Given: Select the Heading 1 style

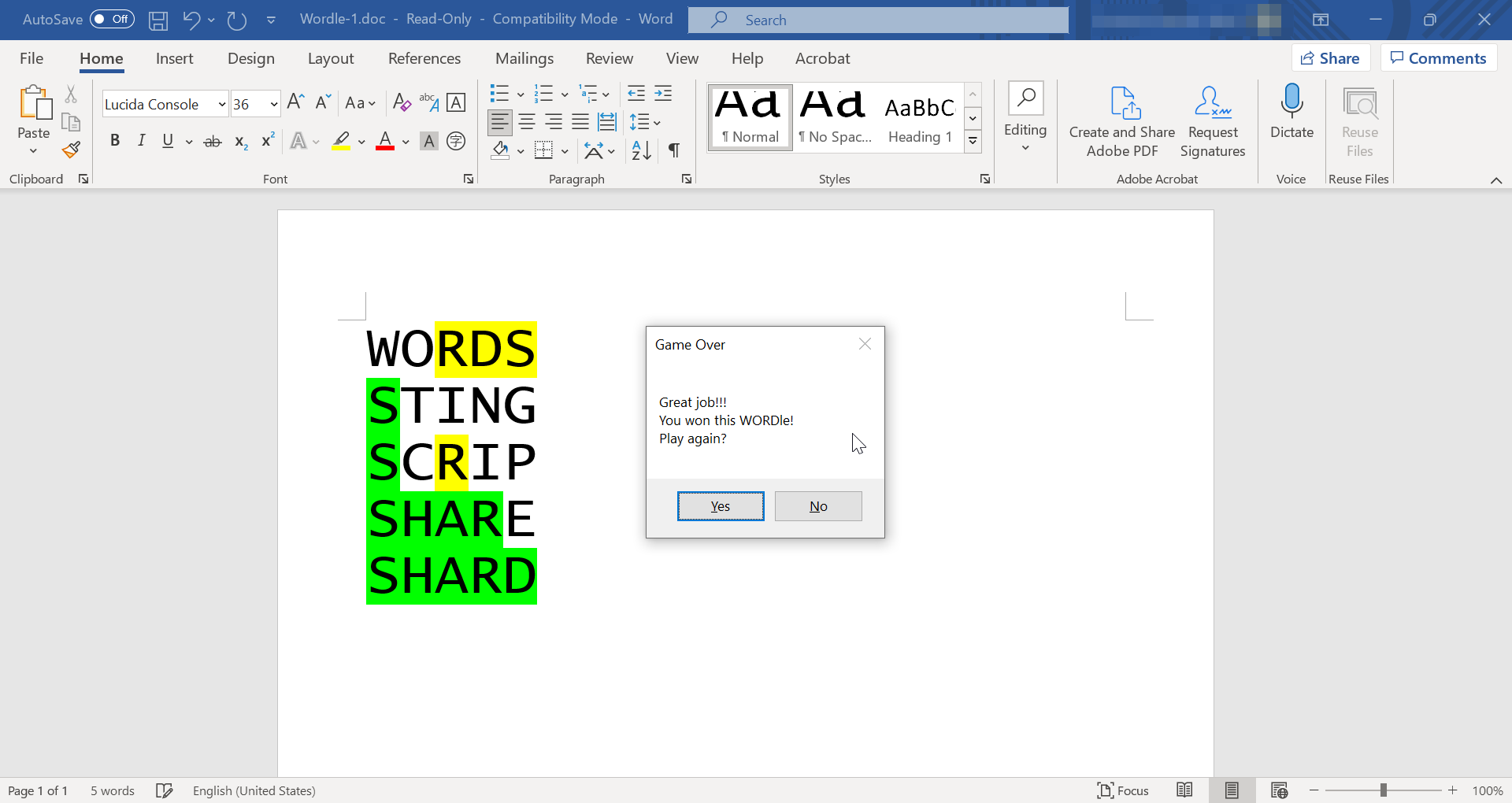Looking at the screenshot, I should pos(920,118).
